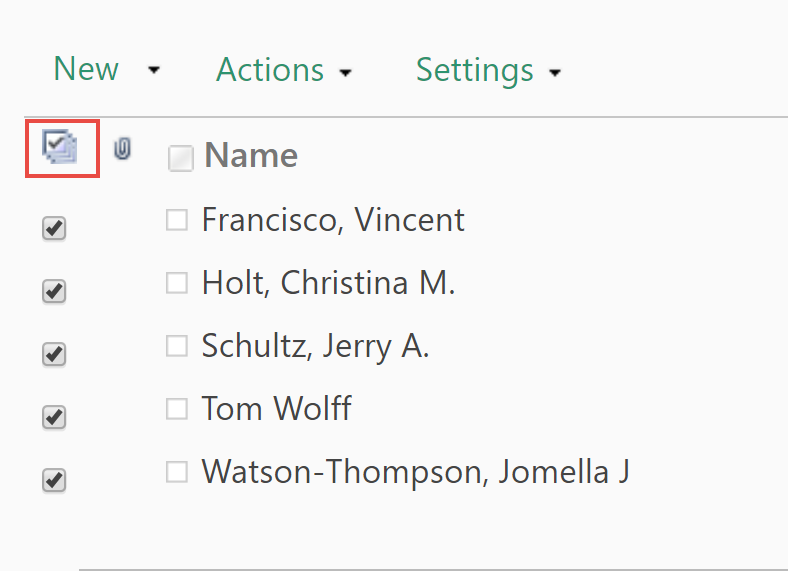
Task: Tick small checkbox next to Francisco, Vincent name
Action: (x=177, y=220)
